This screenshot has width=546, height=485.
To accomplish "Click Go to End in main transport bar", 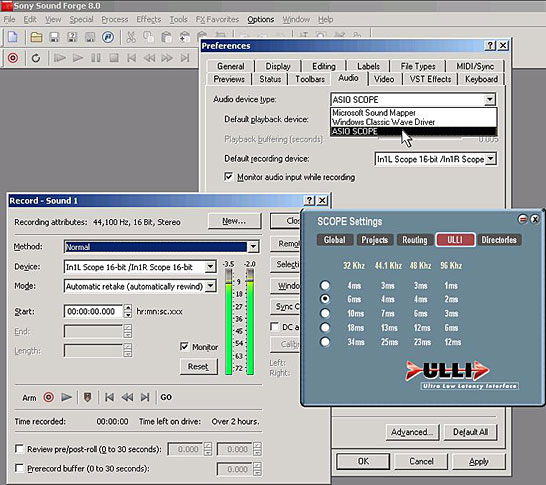I will coord(185,58).
